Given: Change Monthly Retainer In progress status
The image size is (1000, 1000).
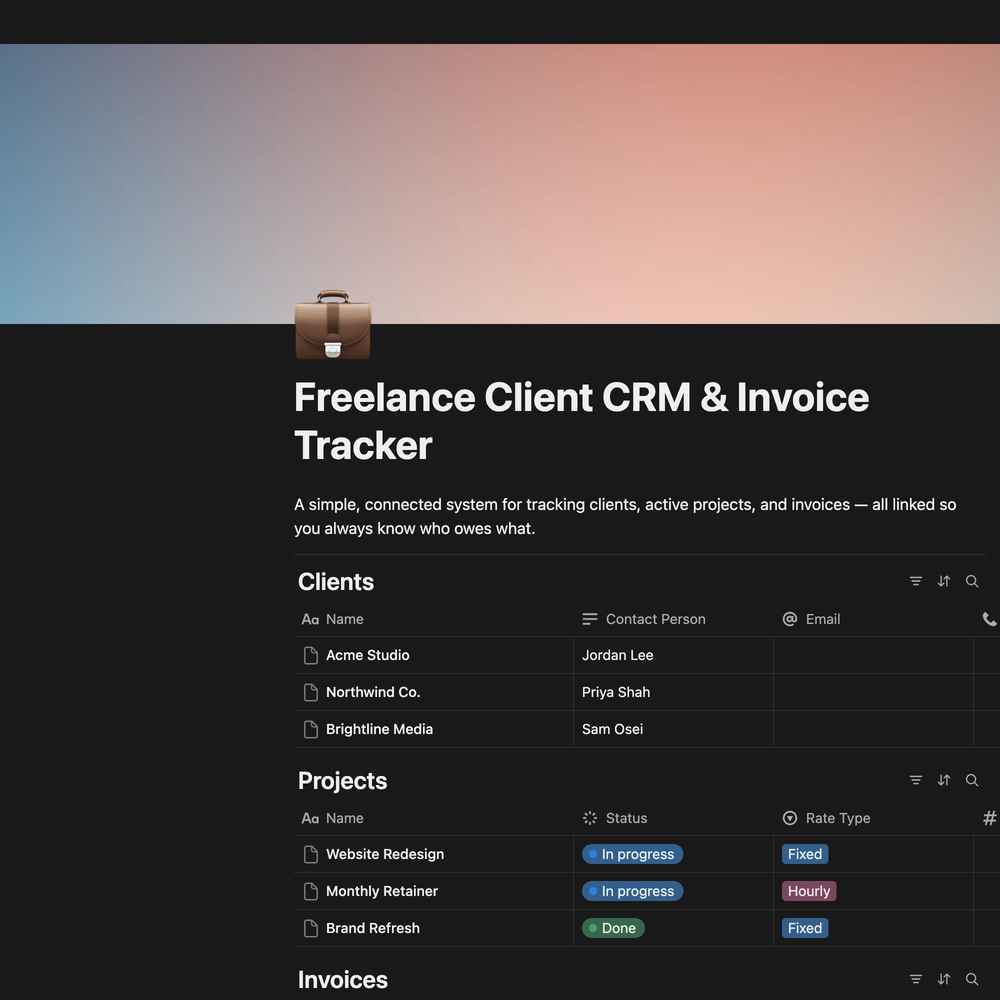Looking at the screenshot, I should pos(632,891).
